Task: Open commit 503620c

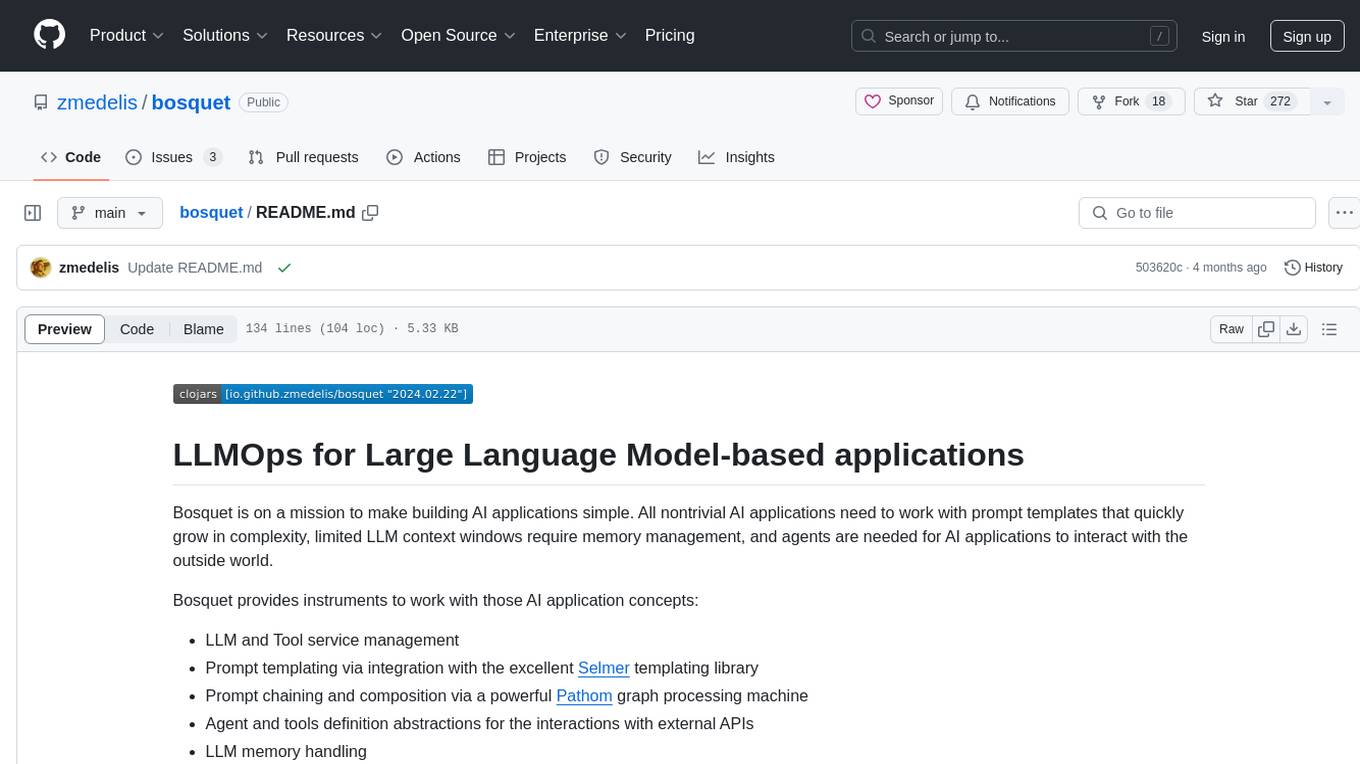Action: pyautogui.click(x=1159, y=268)
